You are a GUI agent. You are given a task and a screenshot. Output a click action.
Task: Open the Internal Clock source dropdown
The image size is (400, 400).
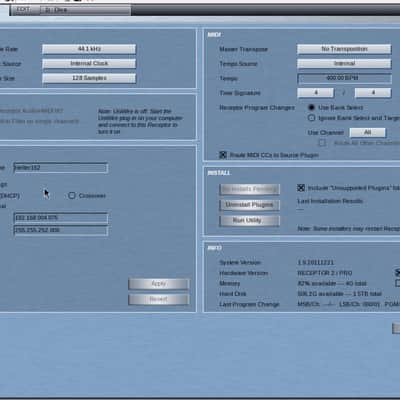tap(89, 64)
